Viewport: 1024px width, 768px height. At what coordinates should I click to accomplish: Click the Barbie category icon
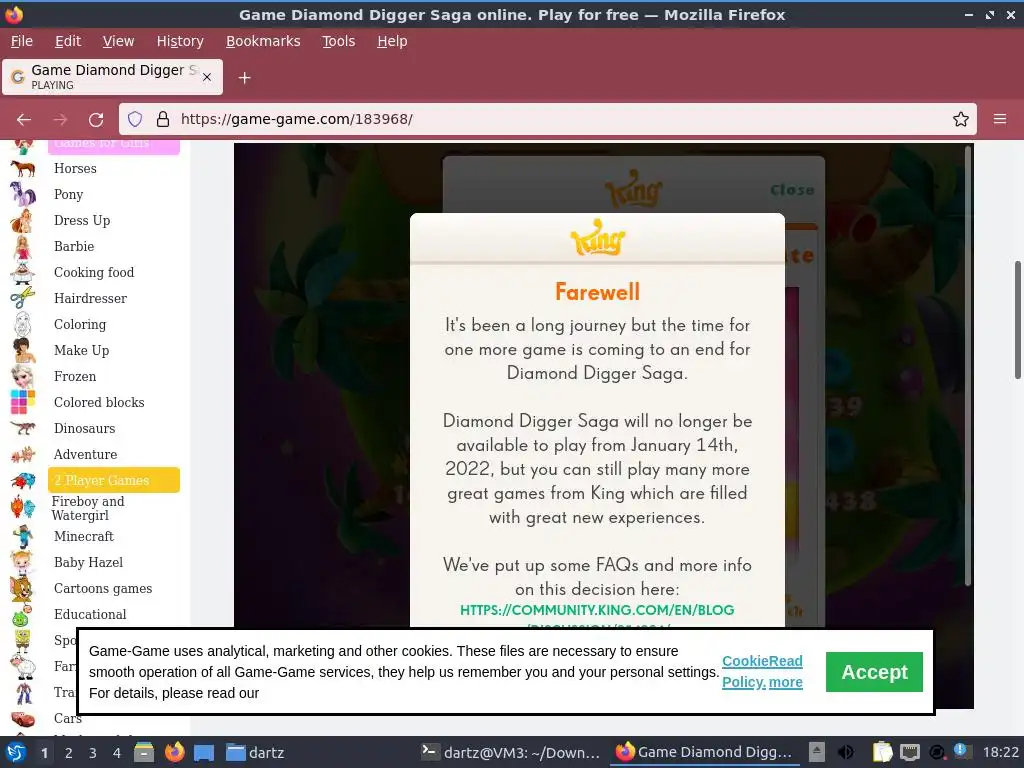point(23,247)
